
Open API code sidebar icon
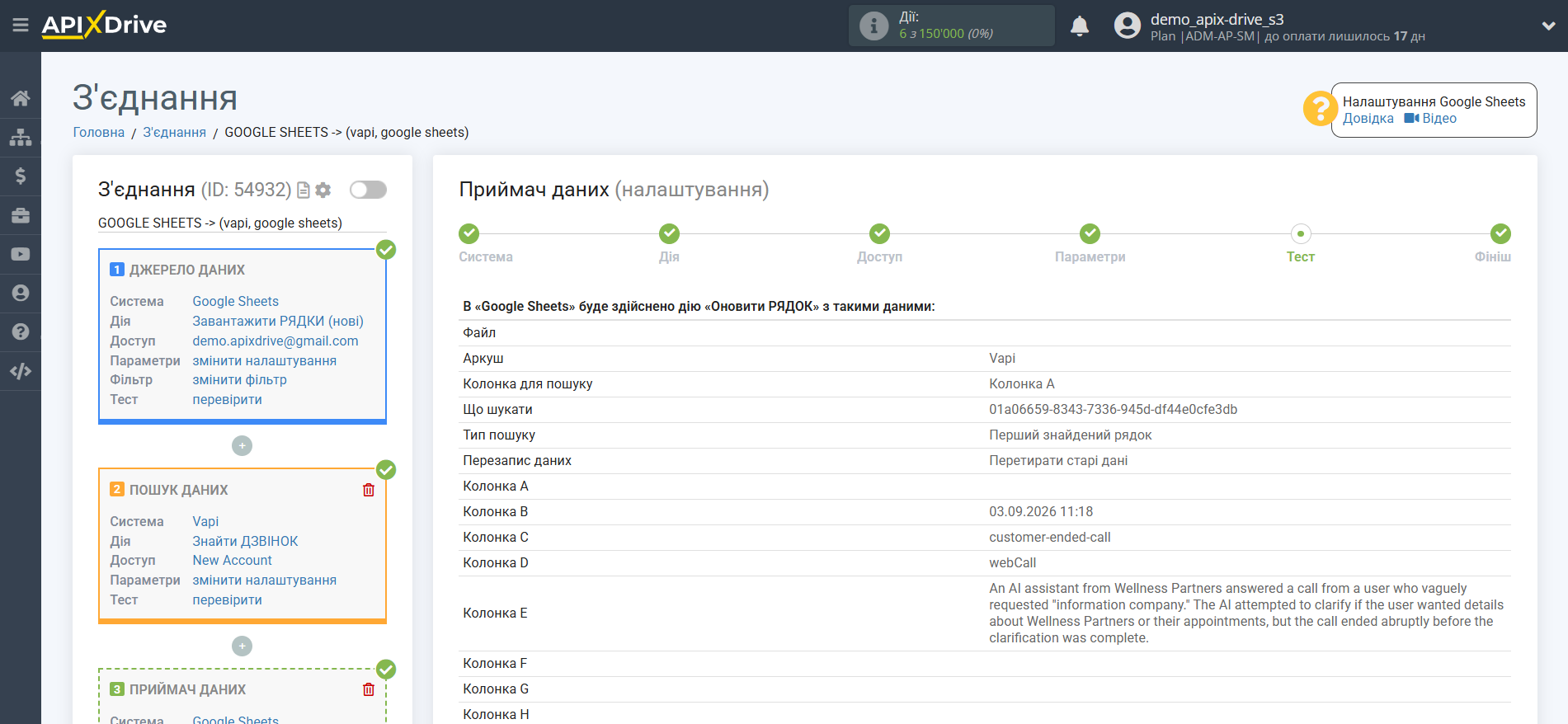[x=21, y=371]
